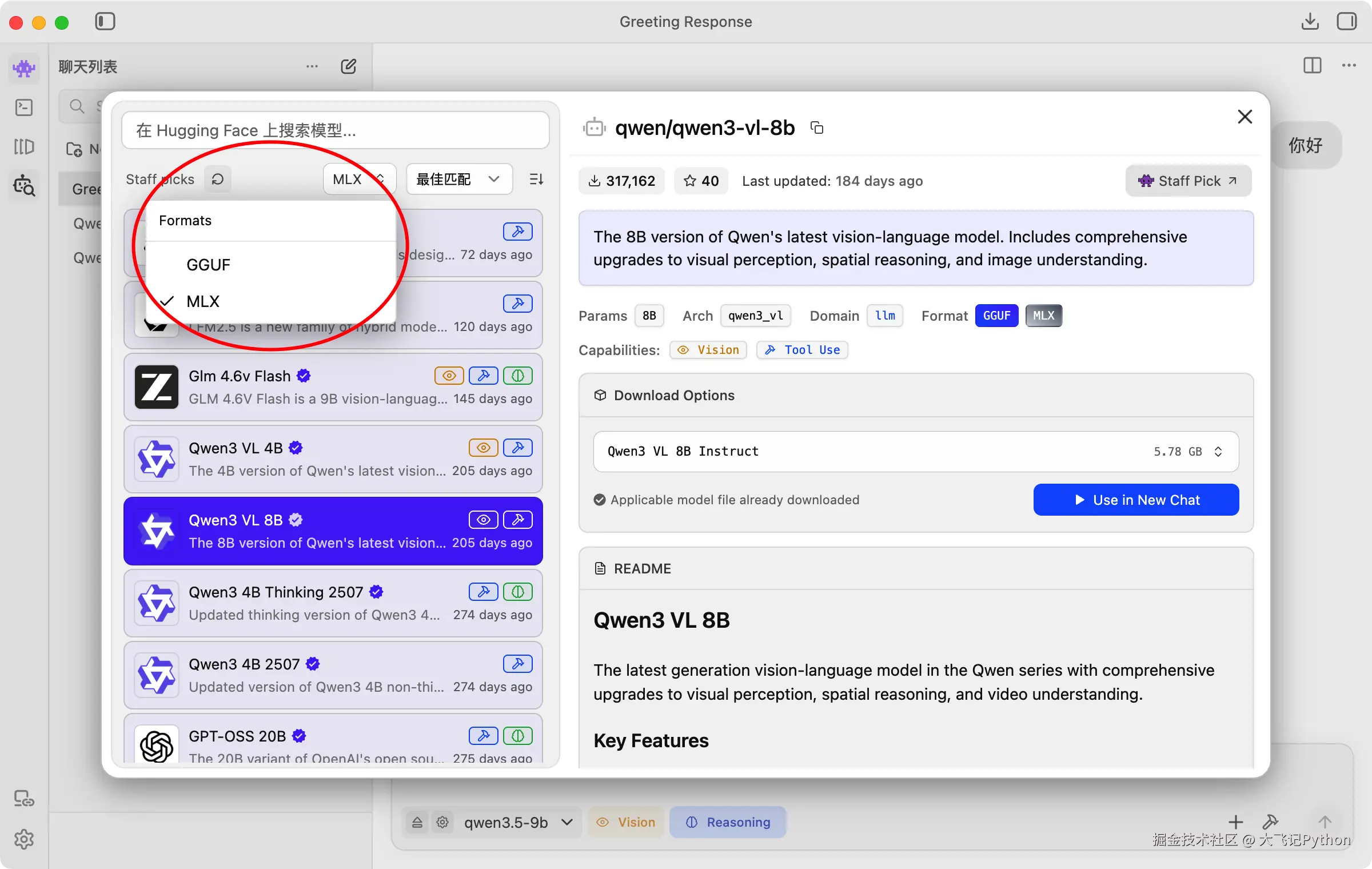Open the Staff Pick external link
The width and height of the screenshot is (1372, 869).
click(1188, 181)
